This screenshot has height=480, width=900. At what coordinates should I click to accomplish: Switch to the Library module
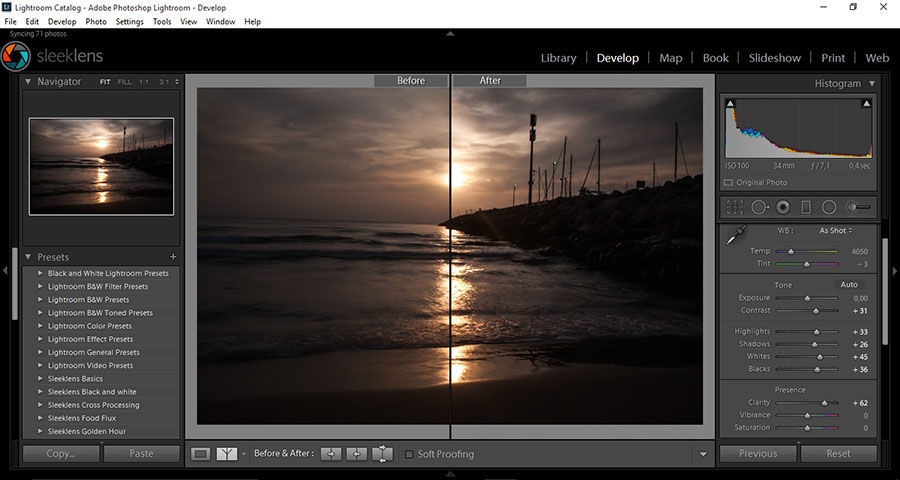coord(558,58)
